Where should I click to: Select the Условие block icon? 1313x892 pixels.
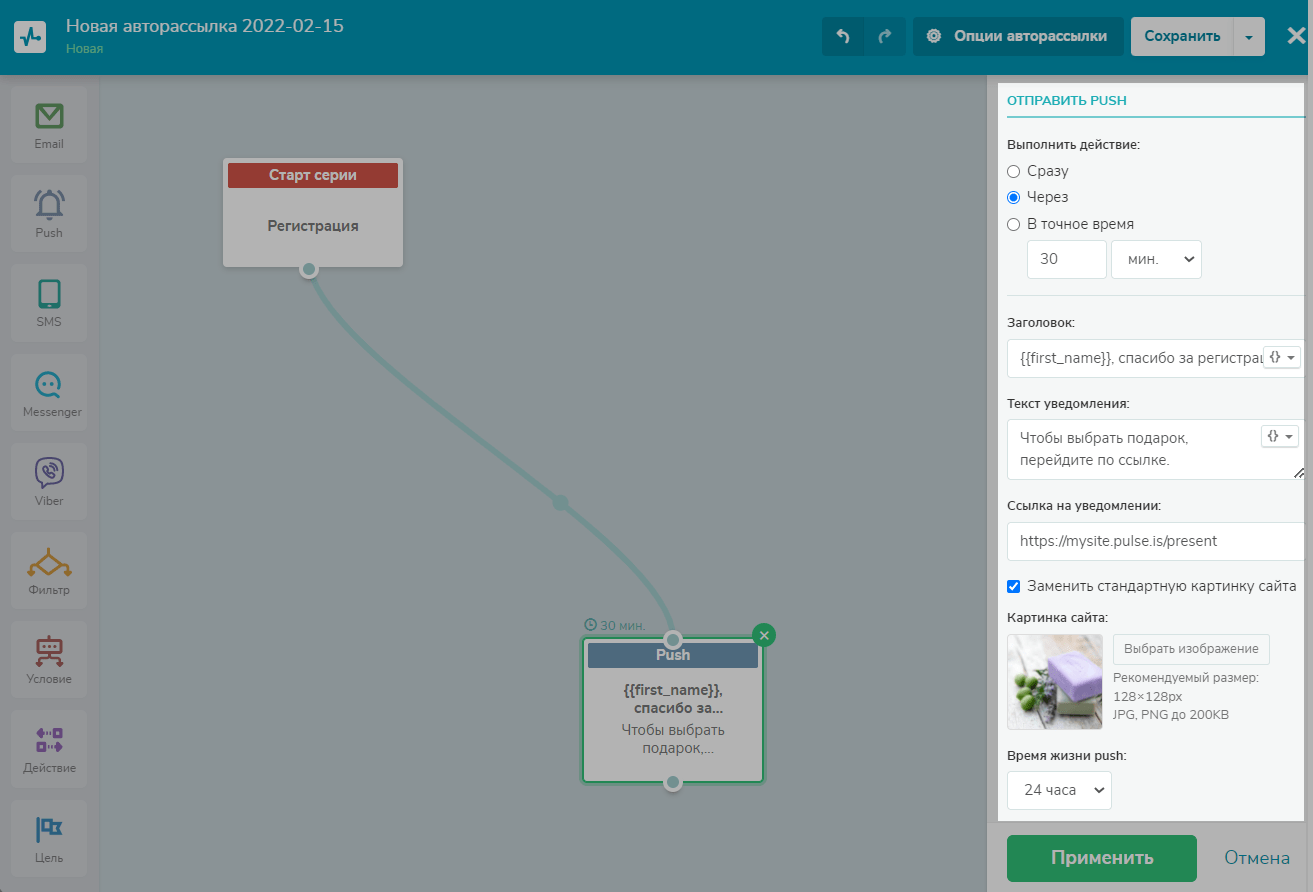point(49,652)
